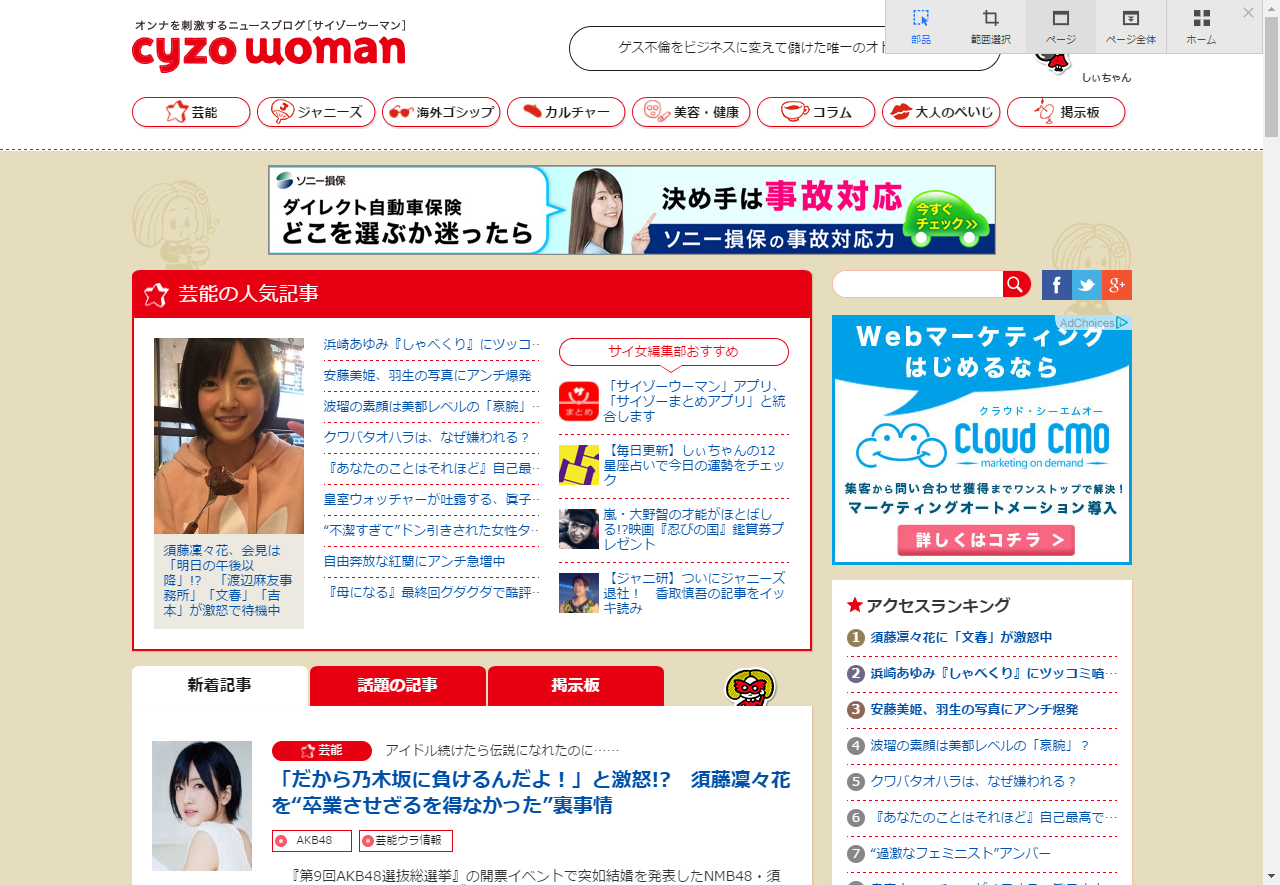Viewport: 1280px width, 885px height.
Task: Open クワバタオハラは、なぜ嫌われる popular link
Action: 427,437
